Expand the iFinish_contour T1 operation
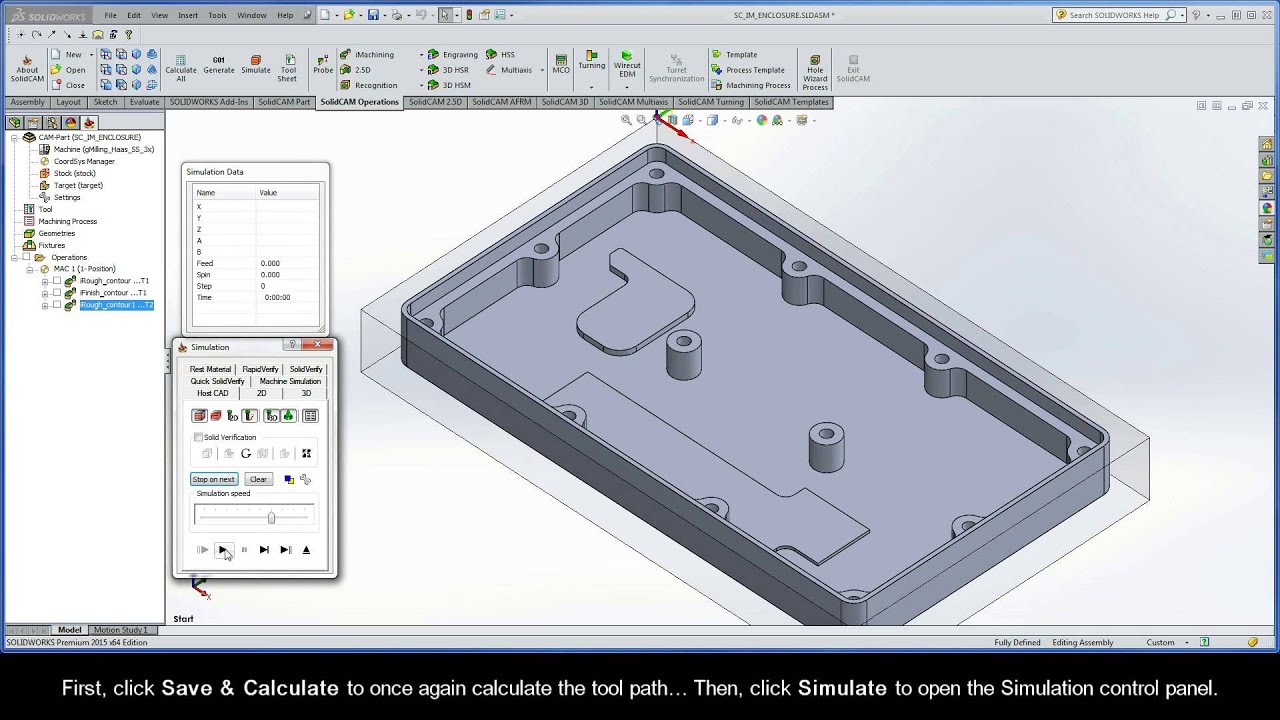Screen dimensions: 1280x720 pos(45,293)
